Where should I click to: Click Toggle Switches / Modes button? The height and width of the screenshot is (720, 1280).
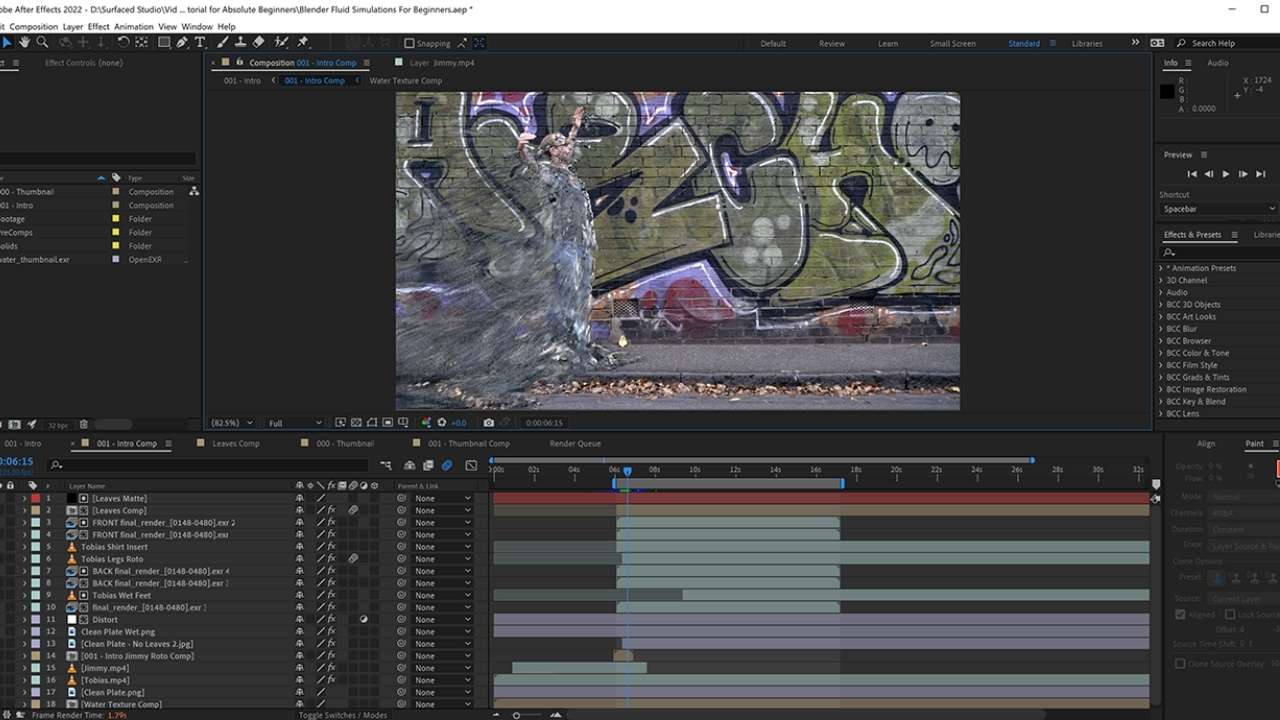point(343,715)
